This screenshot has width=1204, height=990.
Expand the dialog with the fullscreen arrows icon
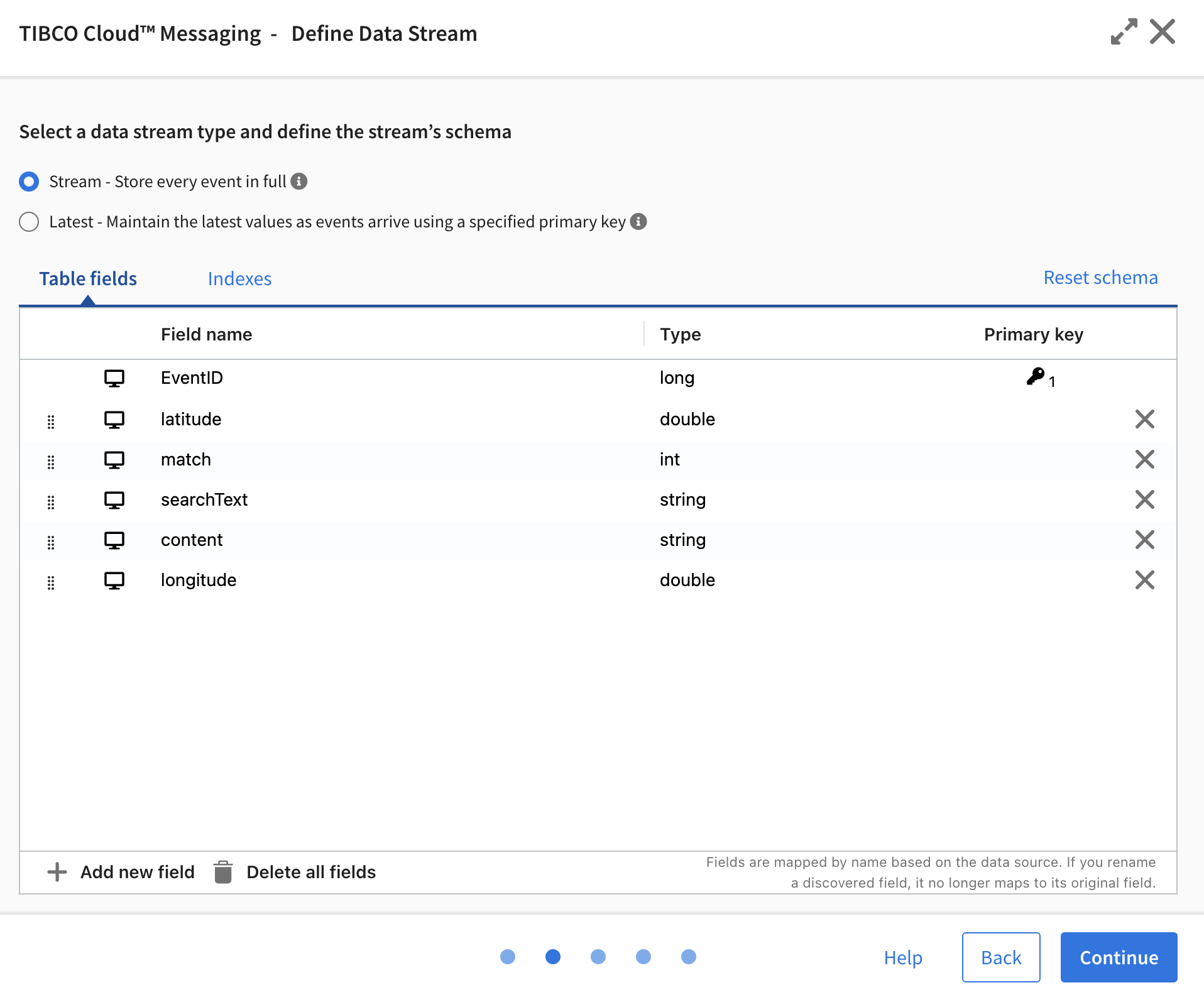click(1124, 31)
